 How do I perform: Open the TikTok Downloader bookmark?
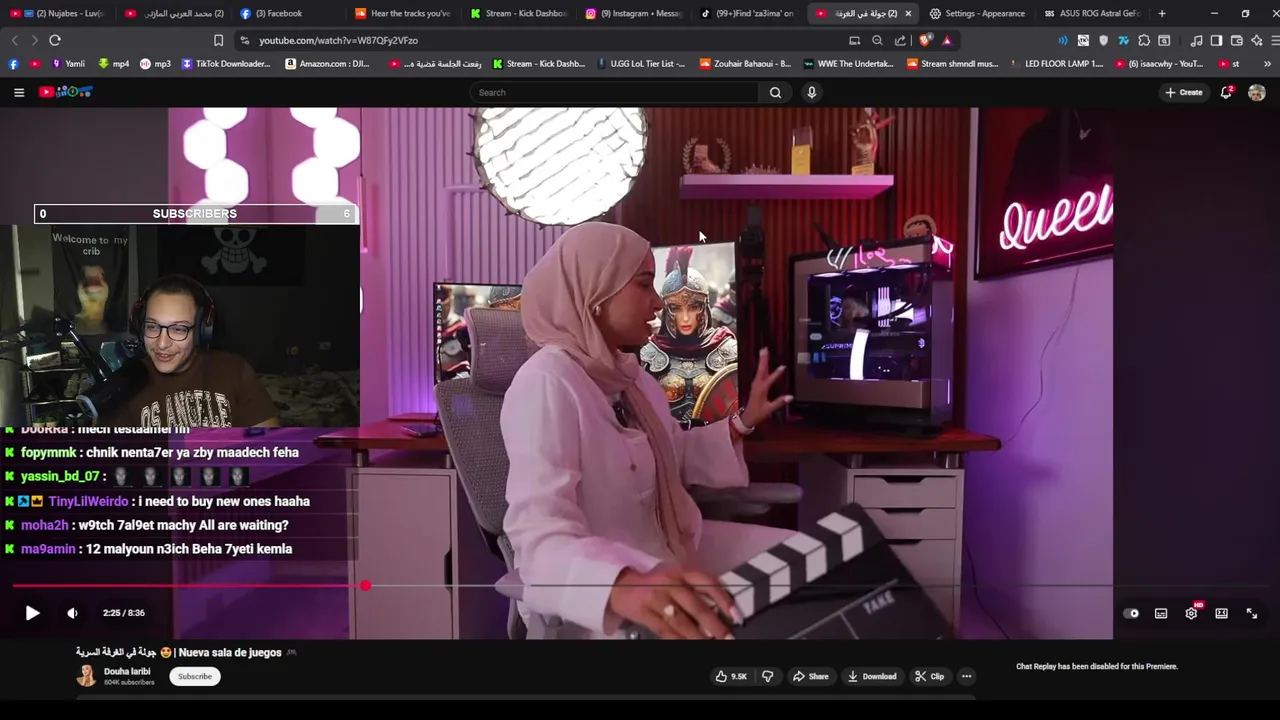tap(226, 63)
